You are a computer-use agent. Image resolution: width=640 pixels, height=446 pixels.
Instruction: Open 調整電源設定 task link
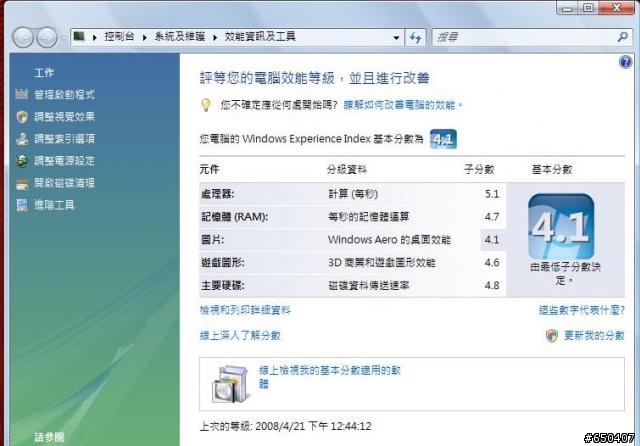coord(64,161)
